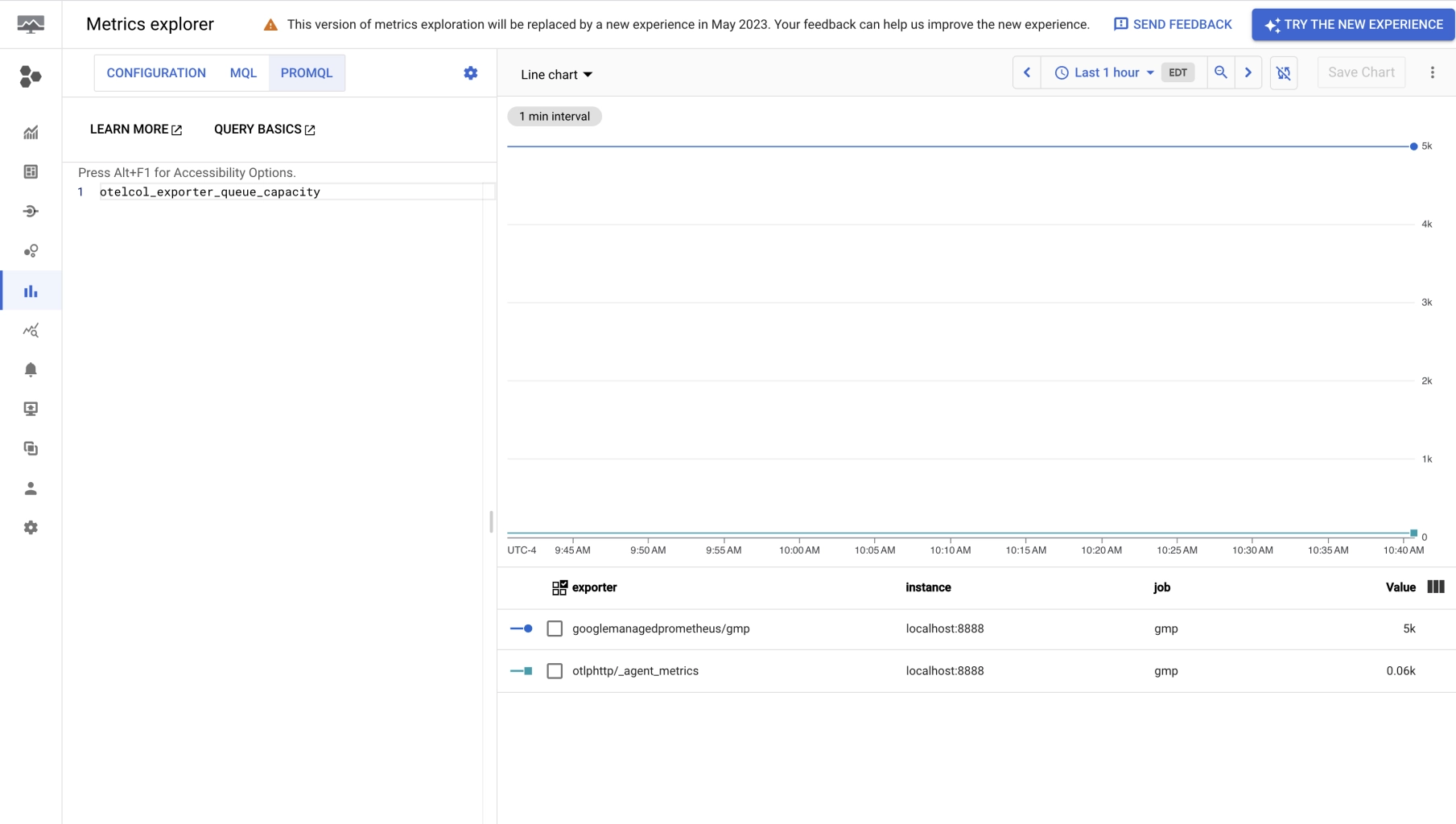Open the sidebar Settings gear
The height and width of the screenshot is (824, 1456).
pos(31,527)
